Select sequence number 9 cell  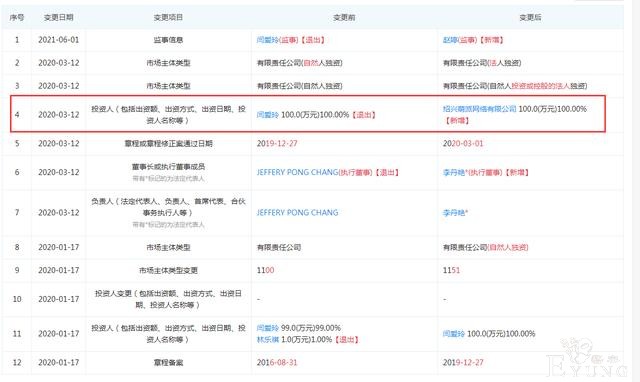coord(17,270)
